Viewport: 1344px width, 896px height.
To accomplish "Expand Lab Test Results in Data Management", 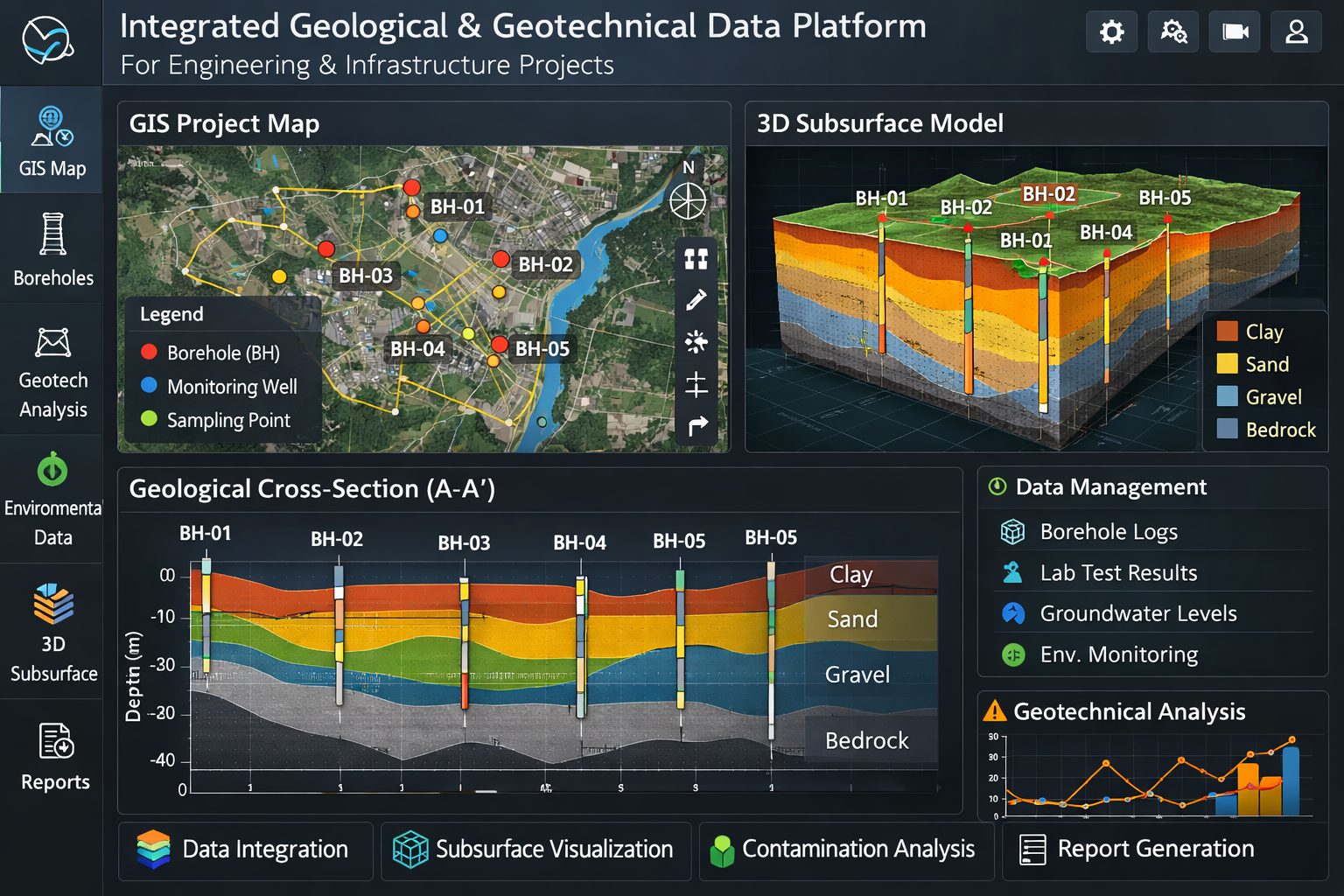I will coord(1118,572).
